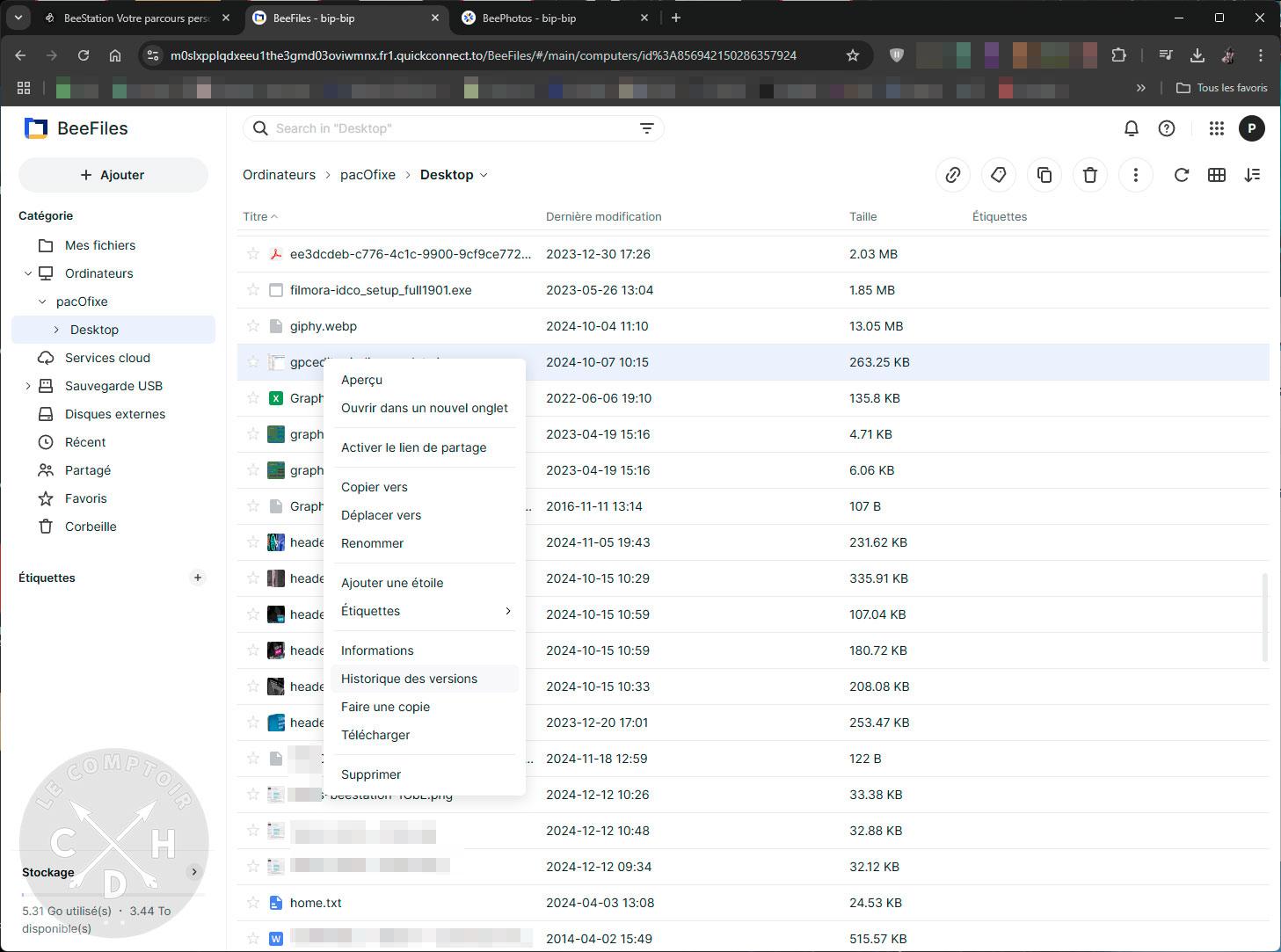The width and height of the screenshot is (1281, 952).
Task: Switch to grid view layout
Action: [1217, 175]
